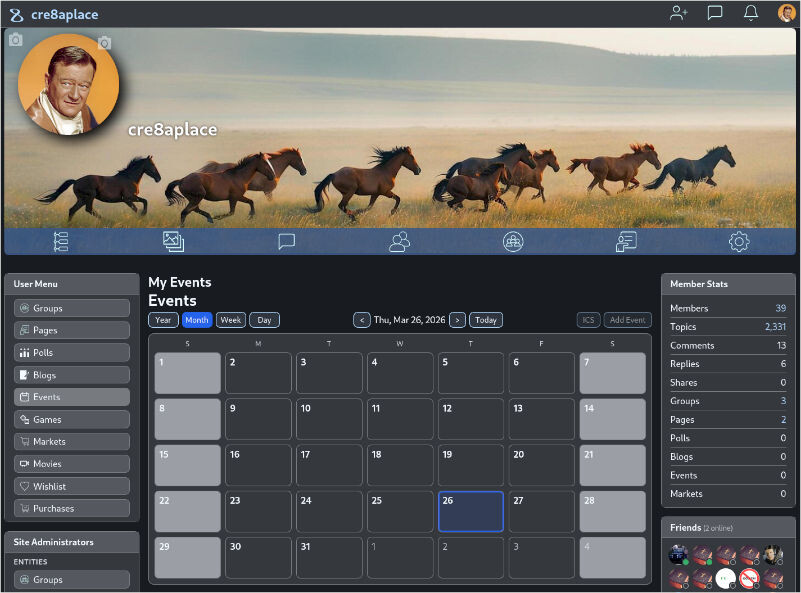Screen dimensions: 801x593
Task: Click the settings gear in profile bar
Action: (739, 241)
